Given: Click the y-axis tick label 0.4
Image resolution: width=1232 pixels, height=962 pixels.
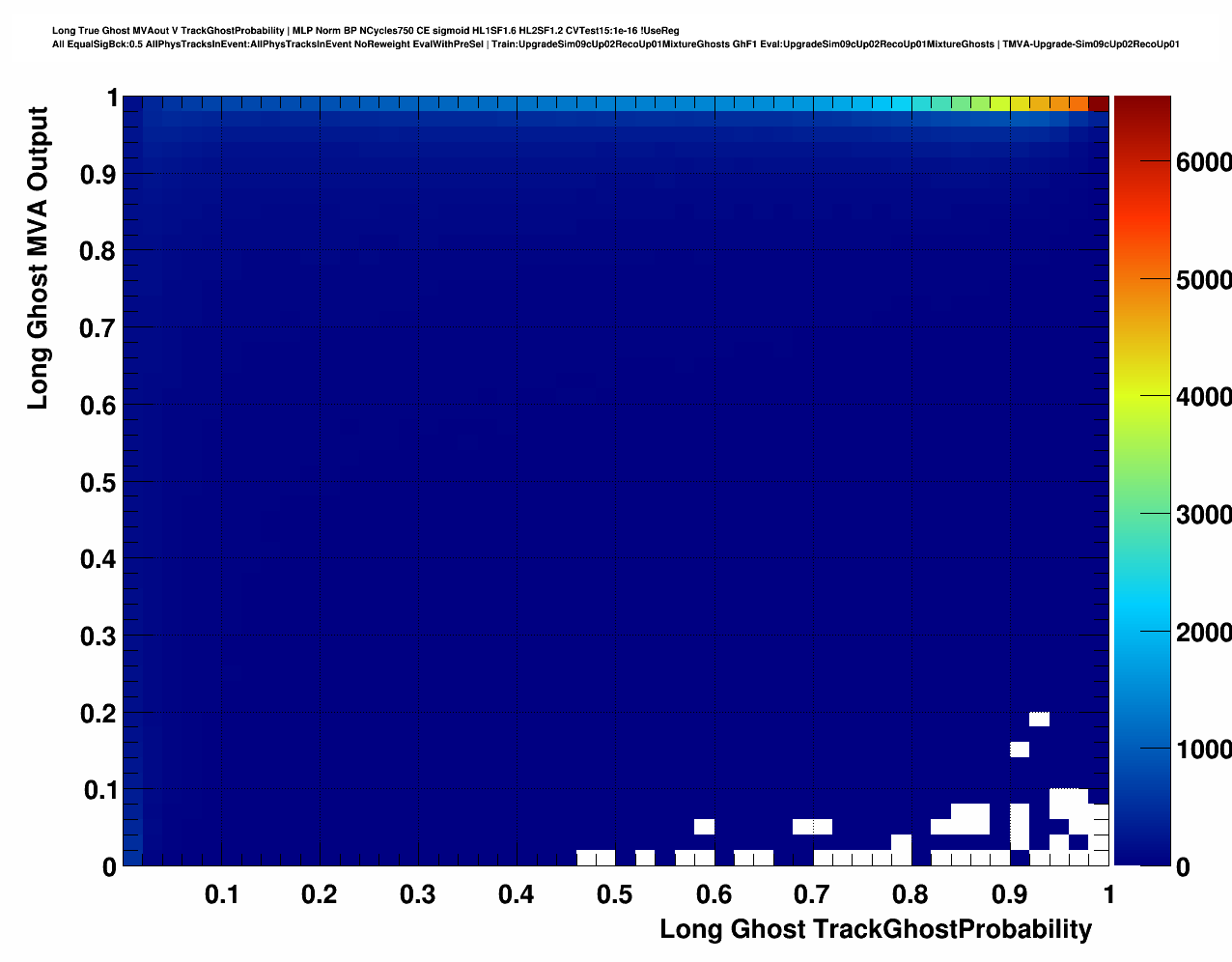Looking at the screenshot, I should click(x=98, y=559).
